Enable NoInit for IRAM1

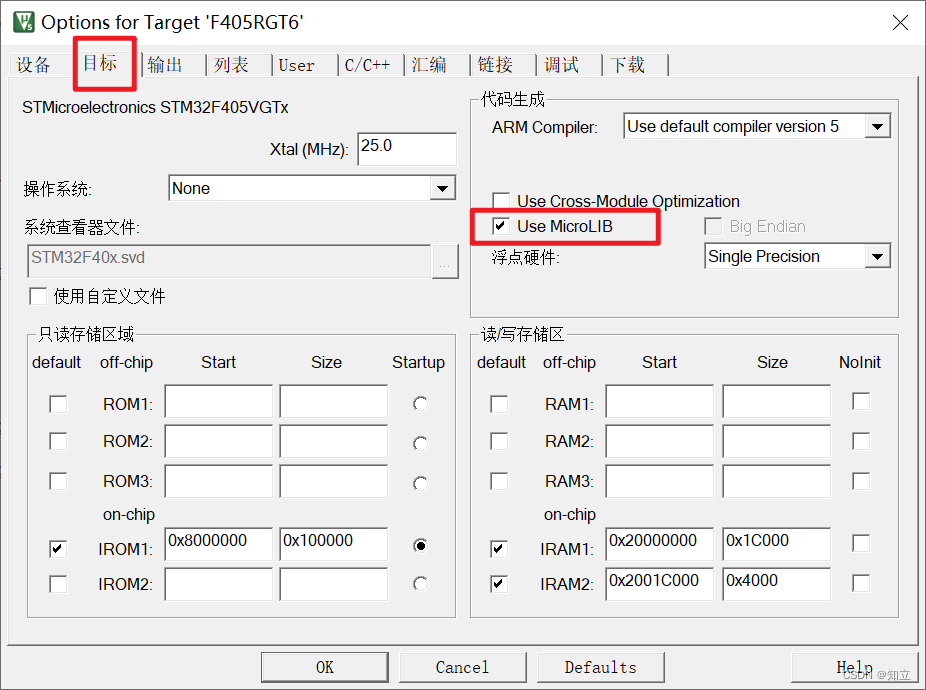[861, 543]
